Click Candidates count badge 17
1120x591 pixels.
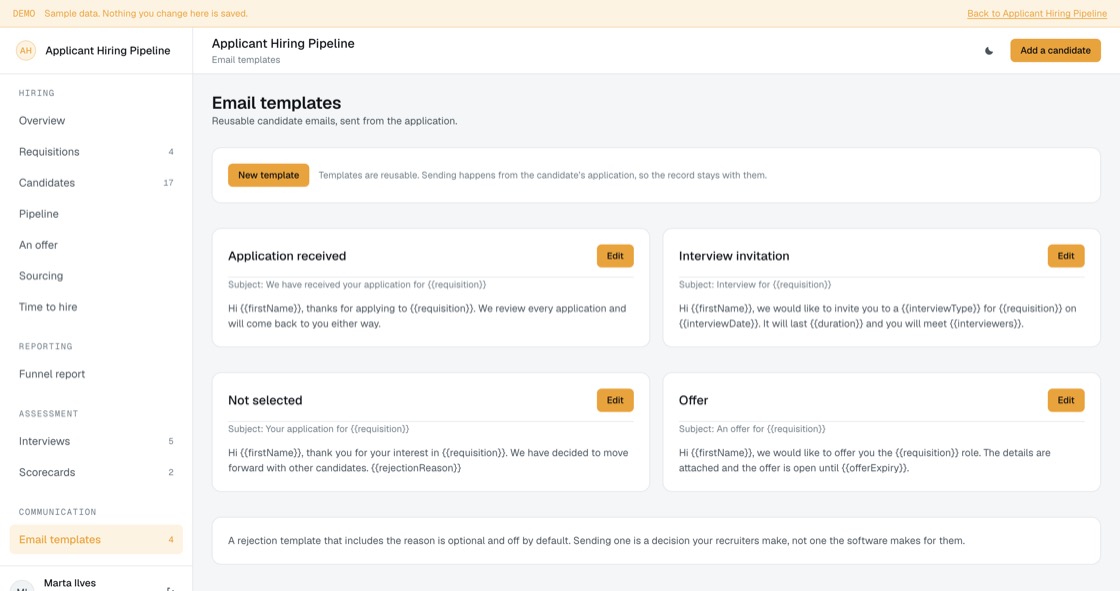169,183
